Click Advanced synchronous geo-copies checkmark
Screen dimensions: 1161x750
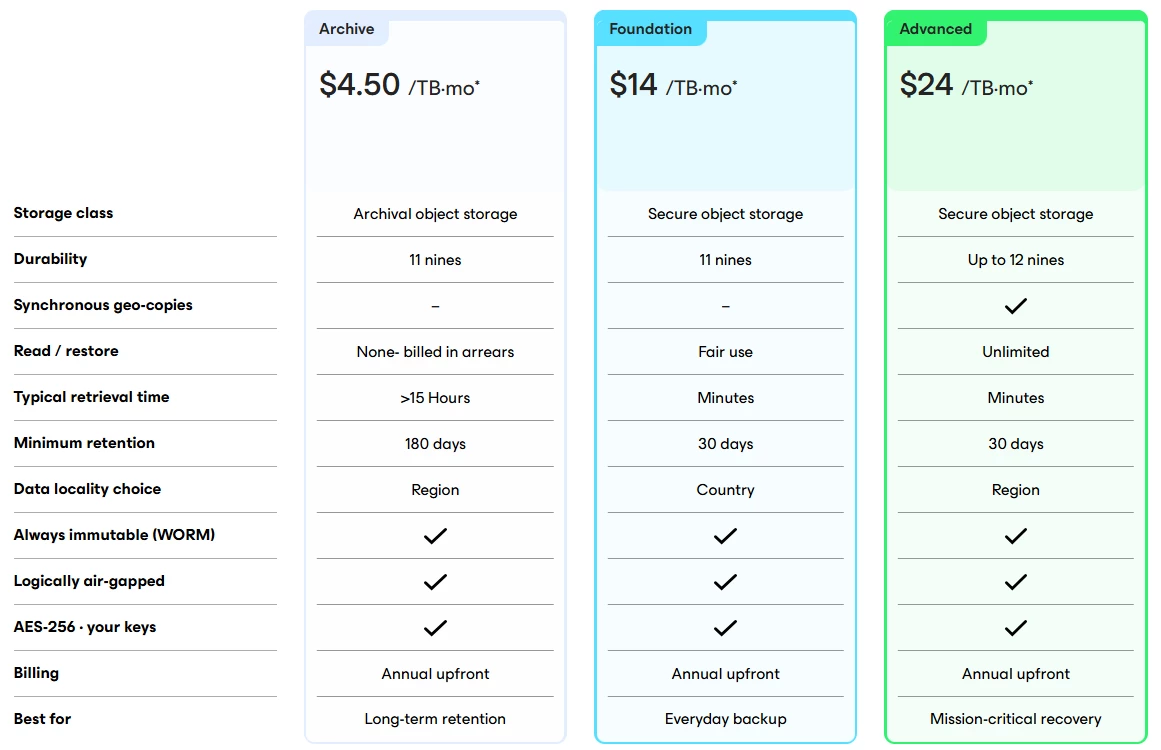(x=1015, y=306)
